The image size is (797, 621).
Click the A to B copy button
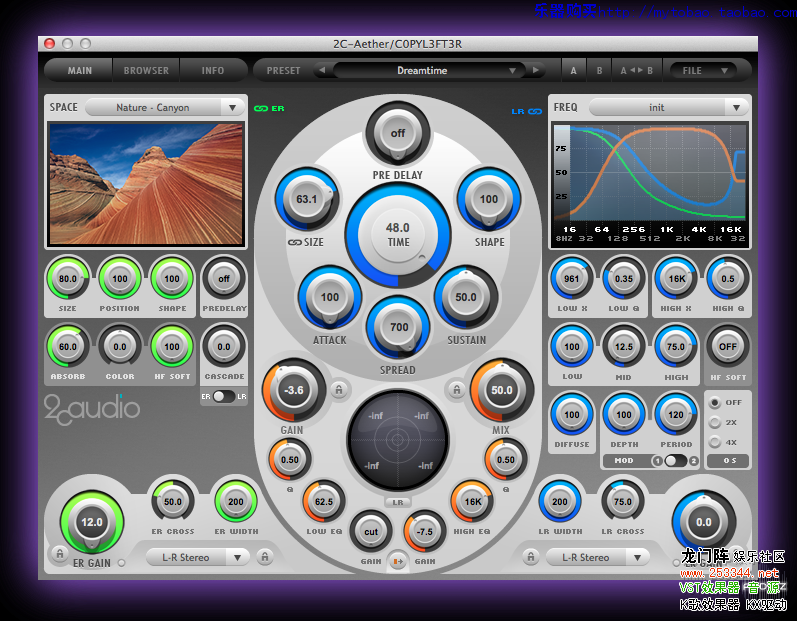pyautogui.click(x=636, y=70)
